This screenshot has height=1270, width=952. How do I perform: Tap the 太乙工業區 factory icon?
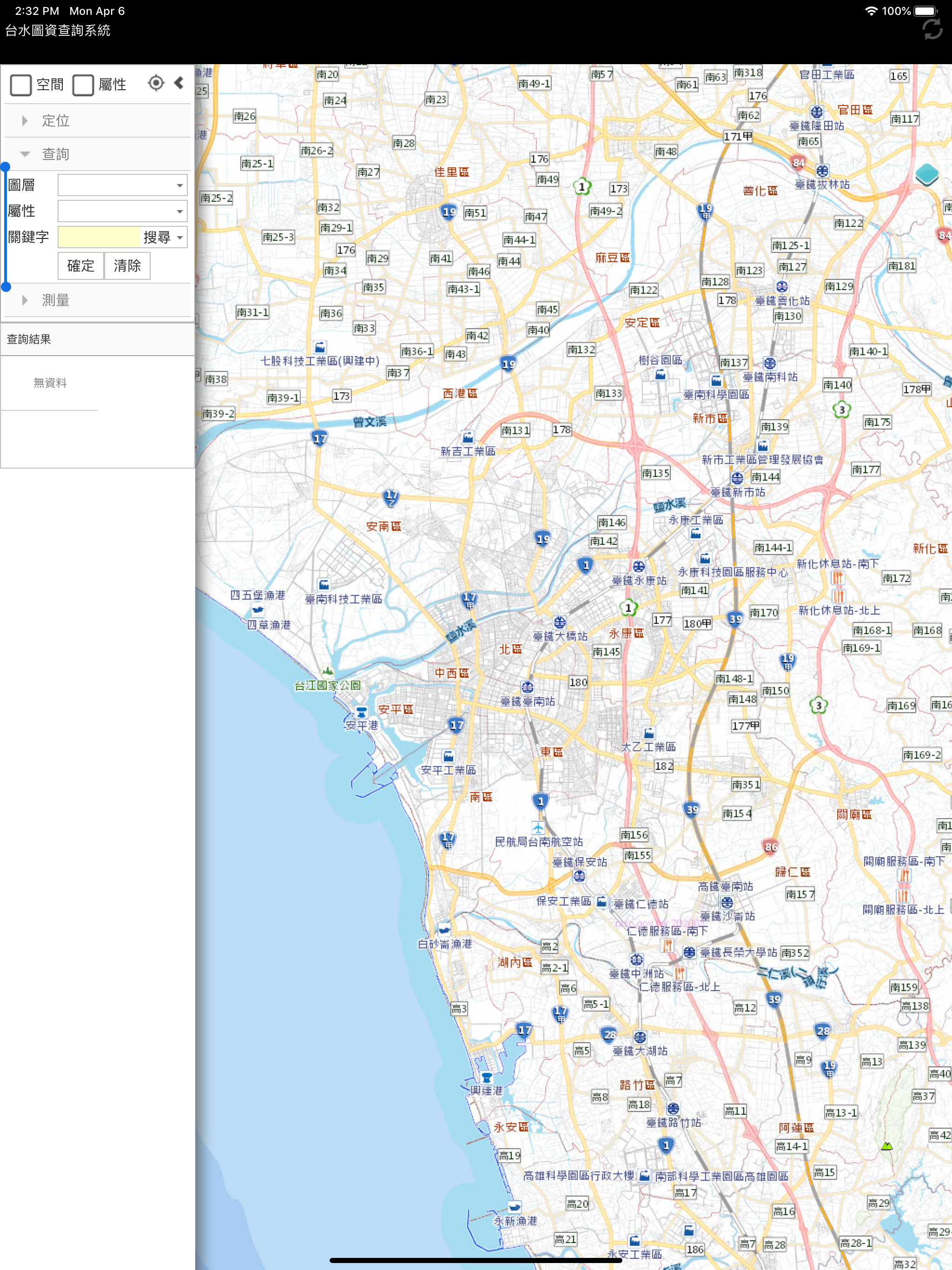(649, 733)
